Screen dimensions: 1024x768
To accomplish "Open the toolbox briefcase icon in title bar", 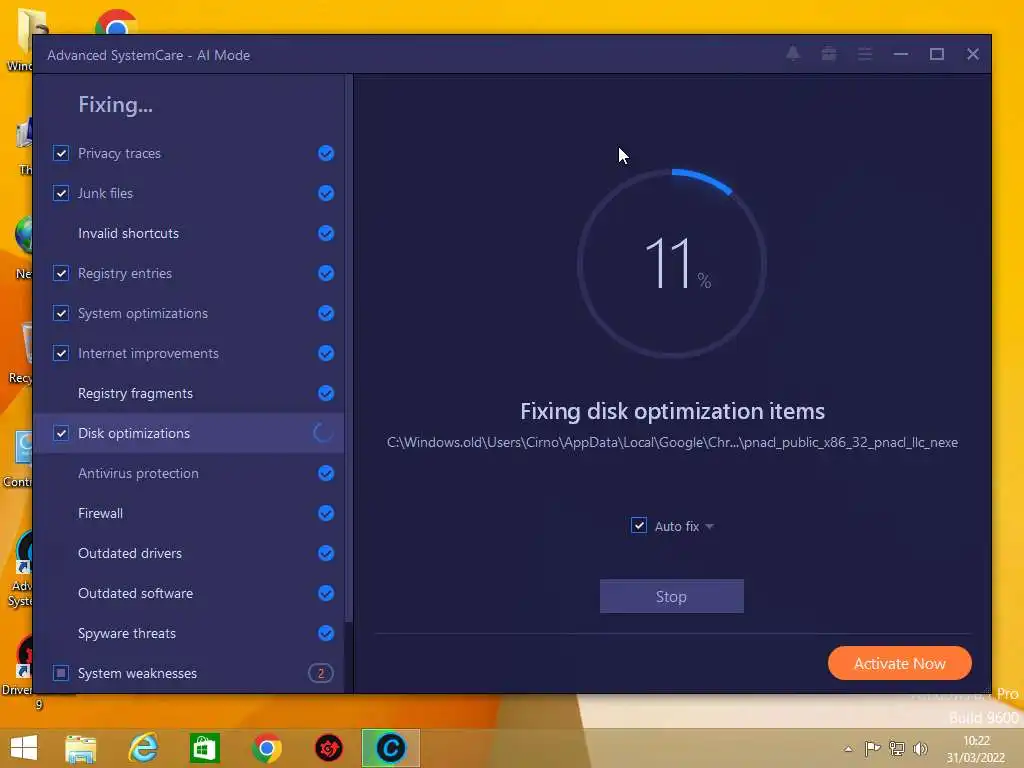I will pyautogui.click(x=829, y=54).
